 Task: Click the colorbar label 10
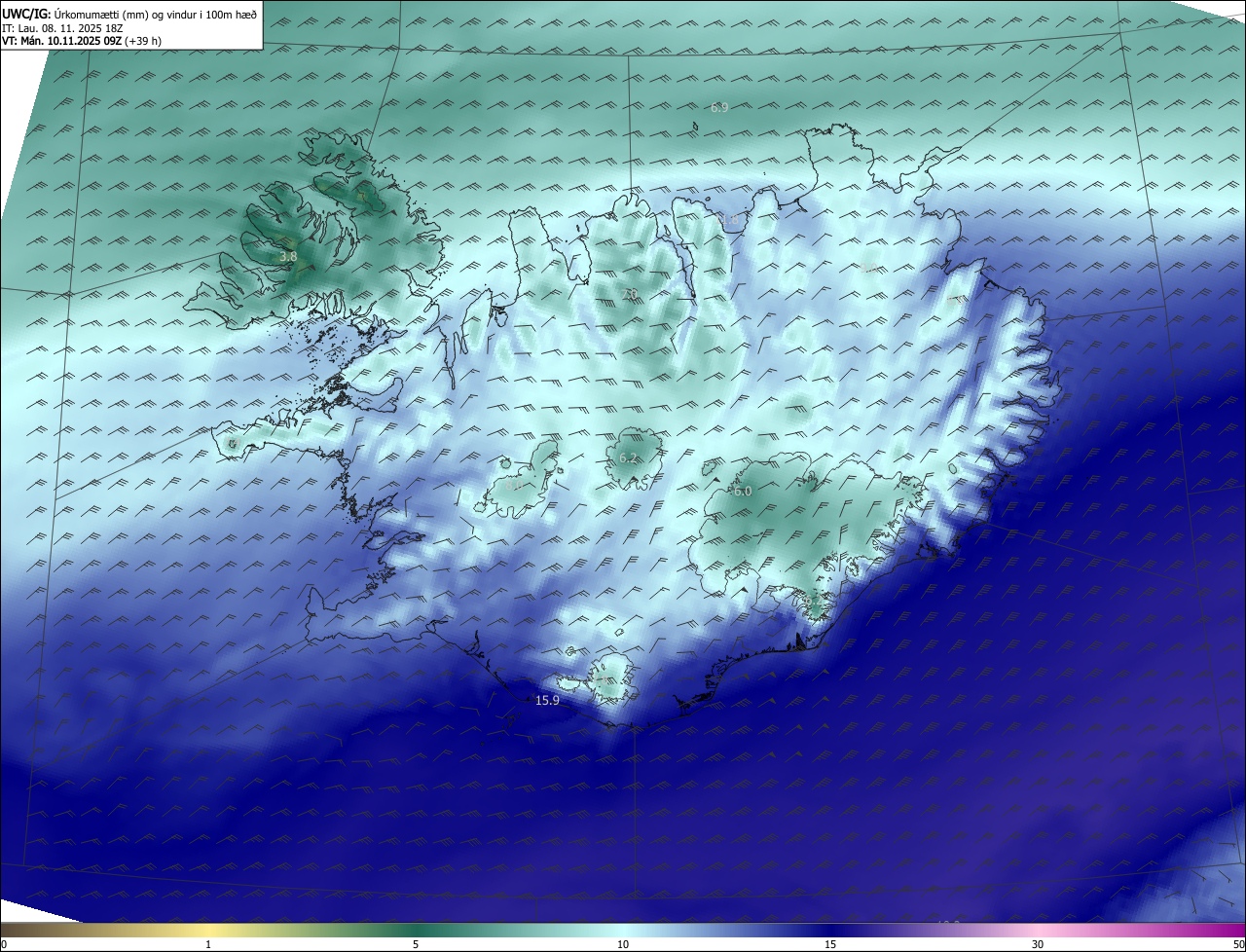[623, 944]
